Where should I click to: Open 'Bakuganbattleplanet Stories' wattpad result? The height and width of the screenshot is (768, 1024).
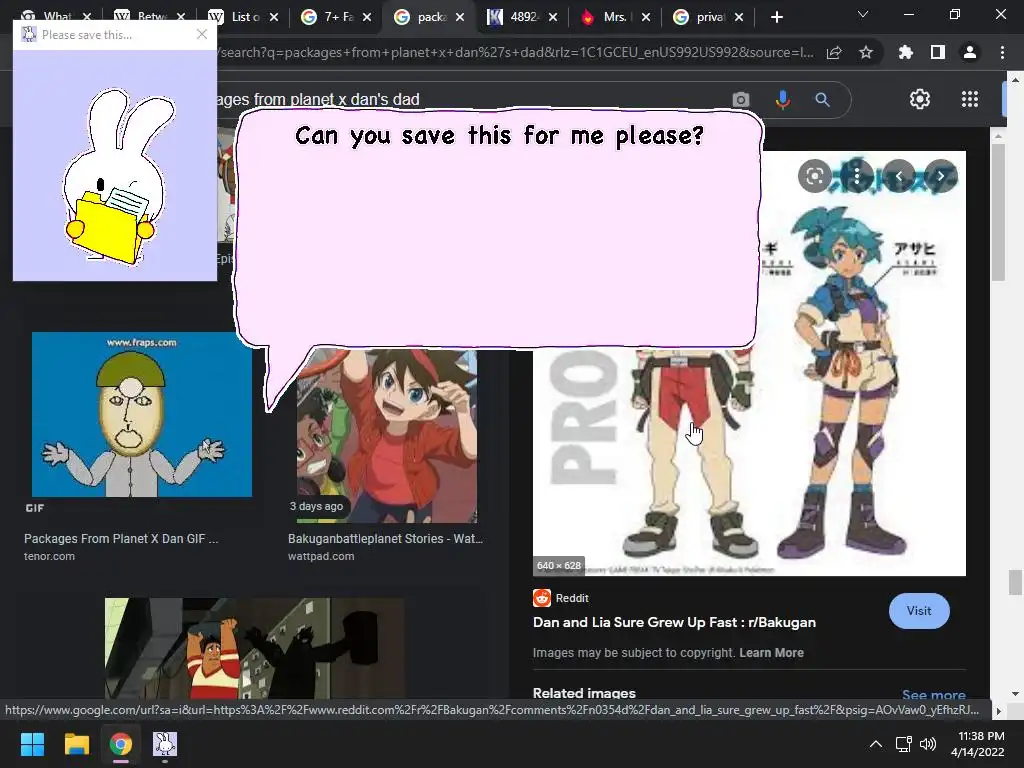(x=385, y=539)
